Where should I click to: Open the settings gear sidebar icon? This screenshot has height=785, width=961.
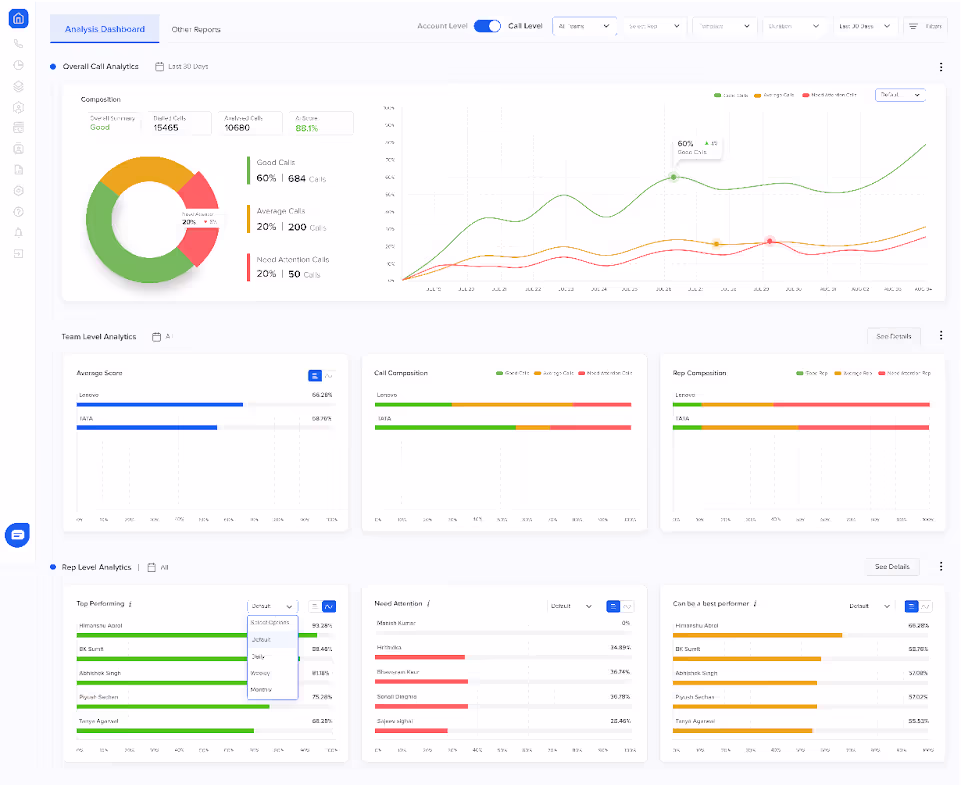[18, 191]
